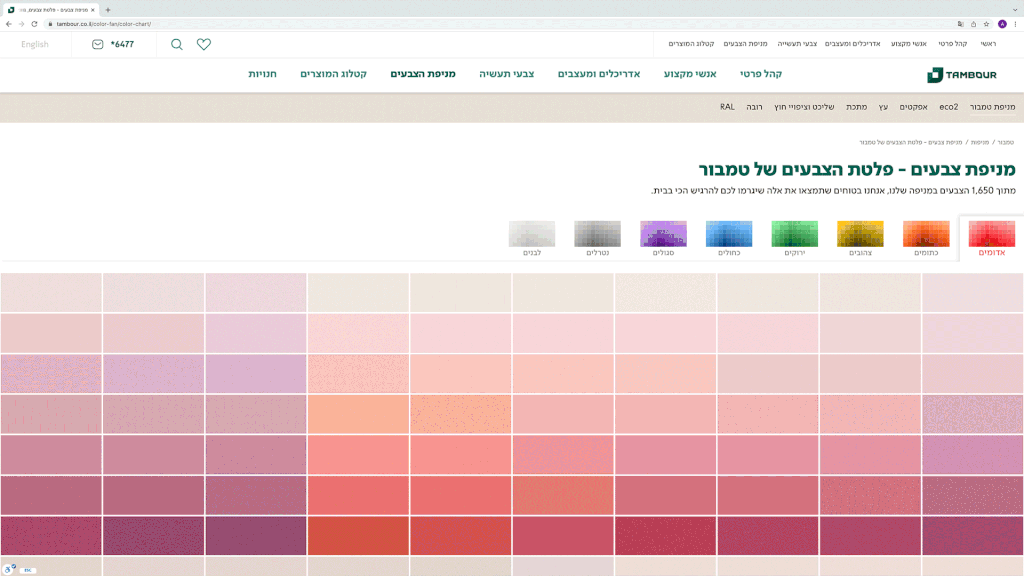Click the envelope contact icon beside *6477

97,44
